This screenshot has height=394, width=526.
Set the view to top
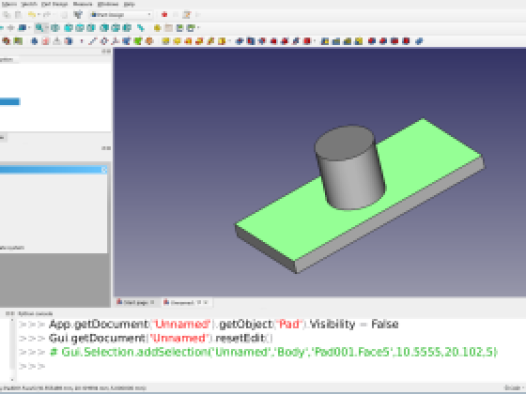[x=80, y=28]
